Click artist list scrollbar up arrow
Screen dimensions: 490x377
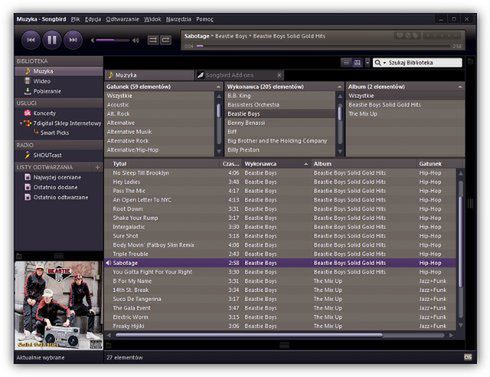pyautogui.click(x=340, y=96)
